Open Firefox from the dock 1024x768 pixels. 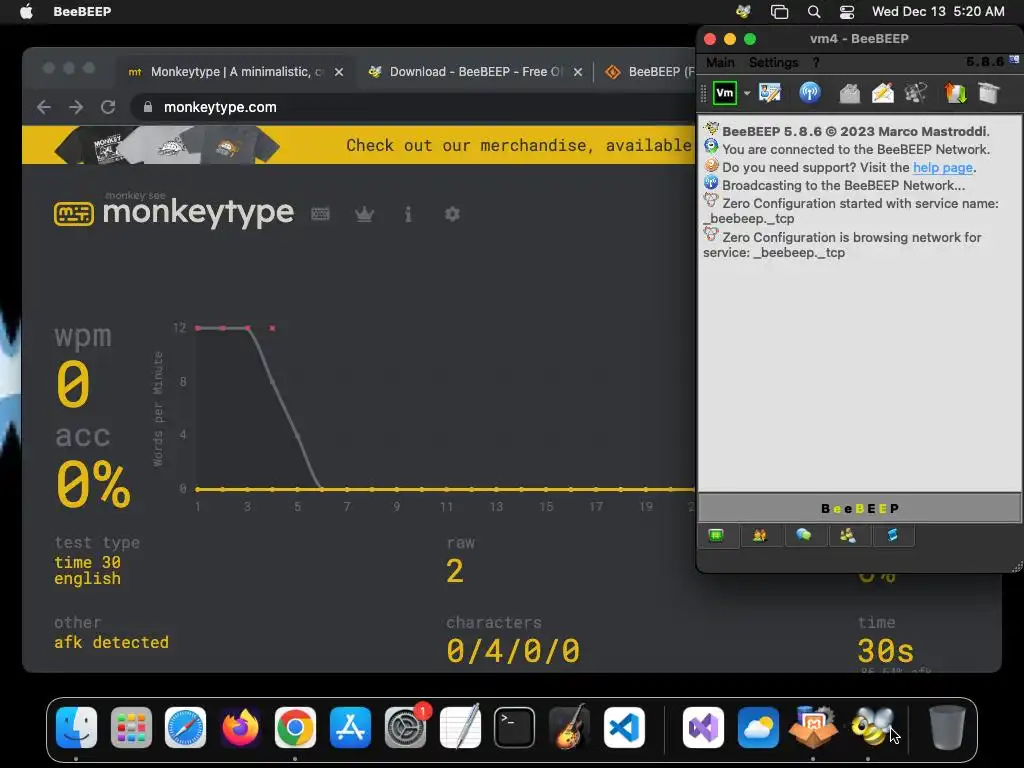[240, 728]
